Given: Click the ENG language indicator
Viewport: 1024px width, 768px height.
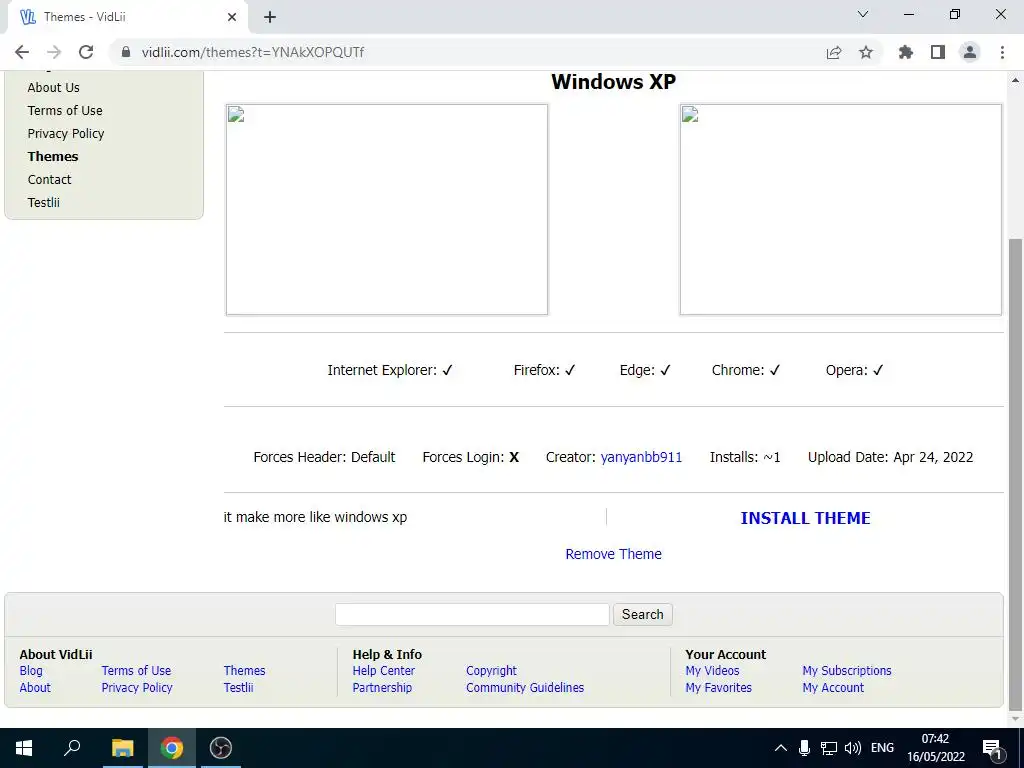Looking at the screenshot, I should 882,748.
